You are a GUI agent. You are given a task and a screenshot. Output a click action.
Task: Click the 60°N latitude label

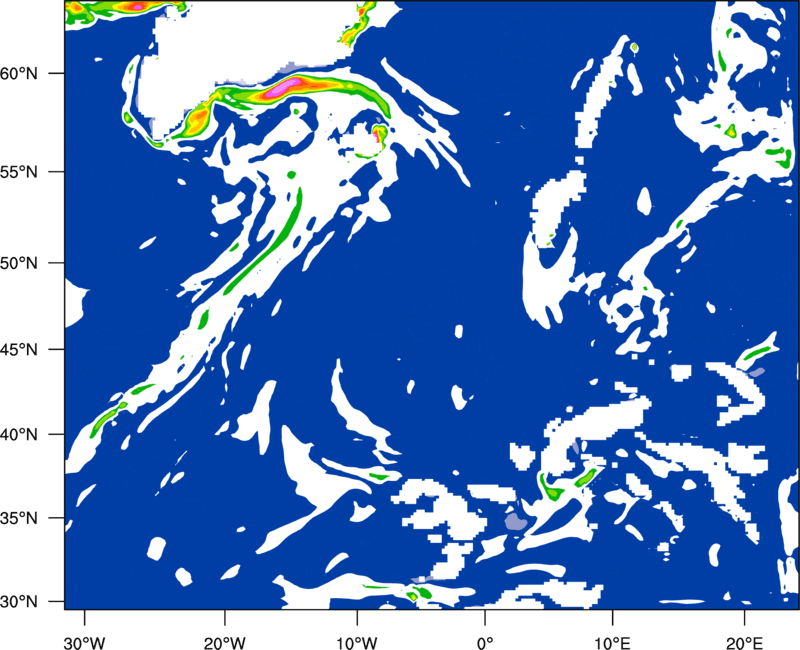click(x=19, y=73)
